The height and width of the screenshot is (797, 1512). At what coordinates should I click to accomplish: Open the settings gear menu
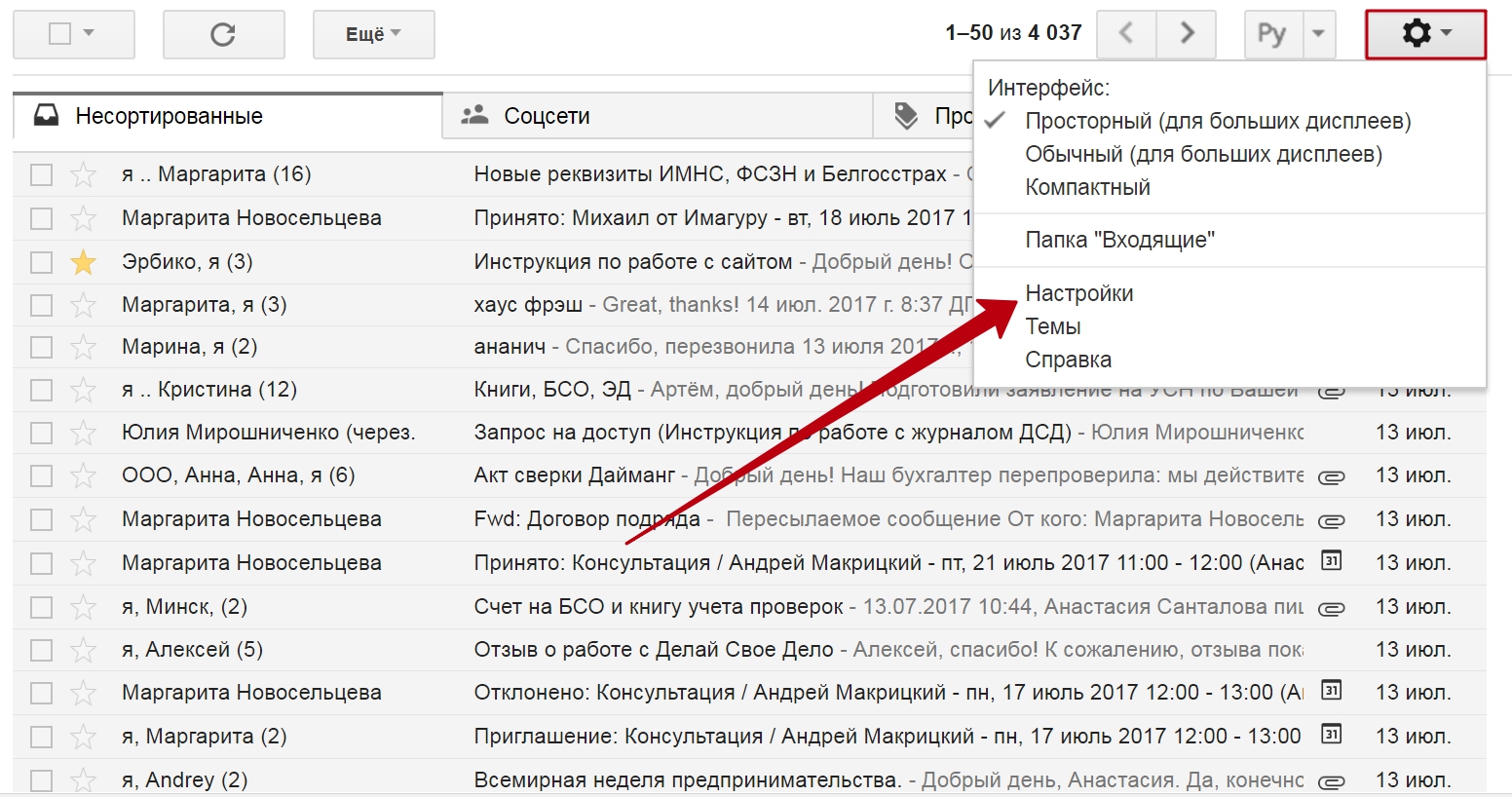tap(1425, 34)
